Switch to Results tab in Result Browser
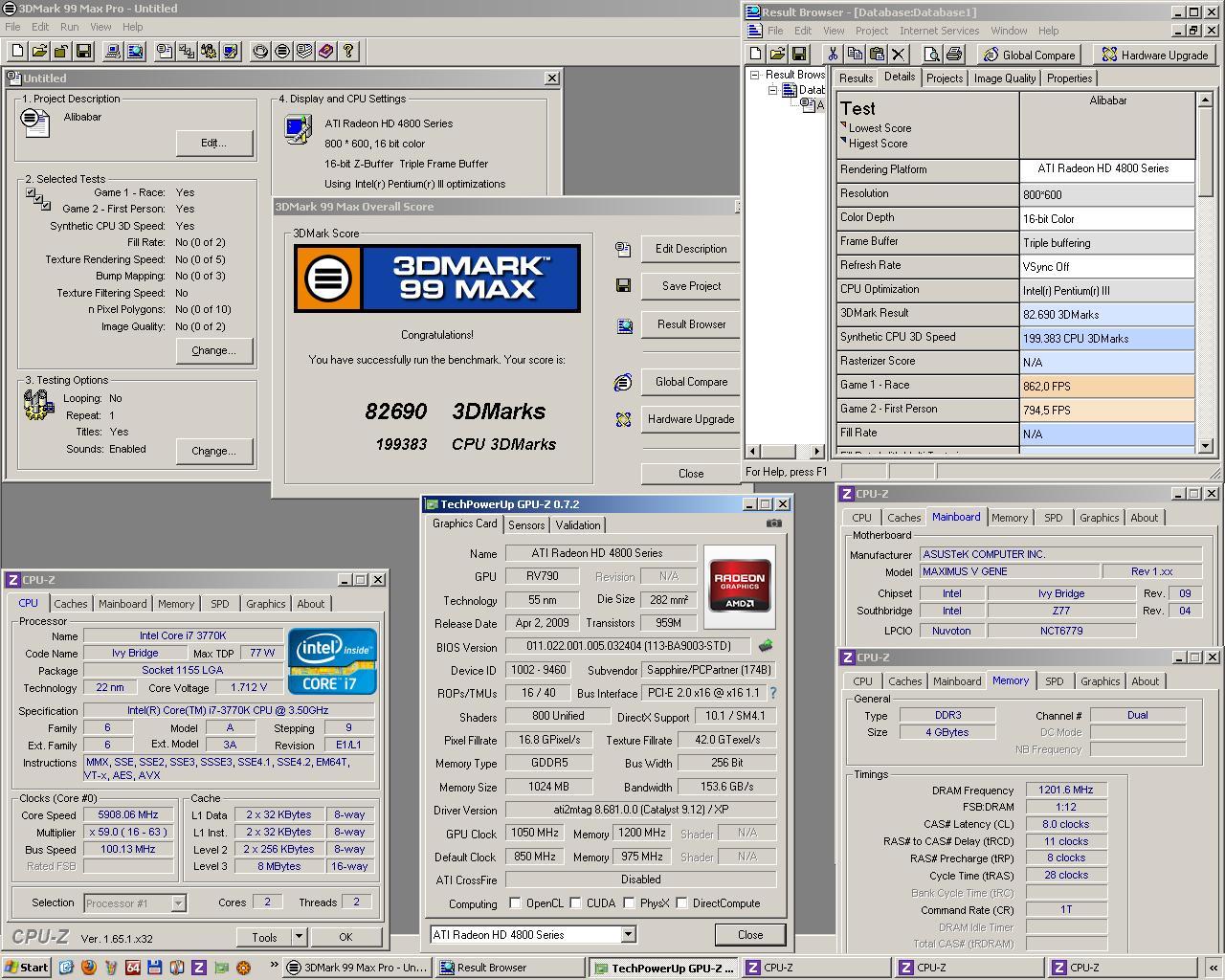This screenshot has height=980, width=1225. [x=856, y=78]
